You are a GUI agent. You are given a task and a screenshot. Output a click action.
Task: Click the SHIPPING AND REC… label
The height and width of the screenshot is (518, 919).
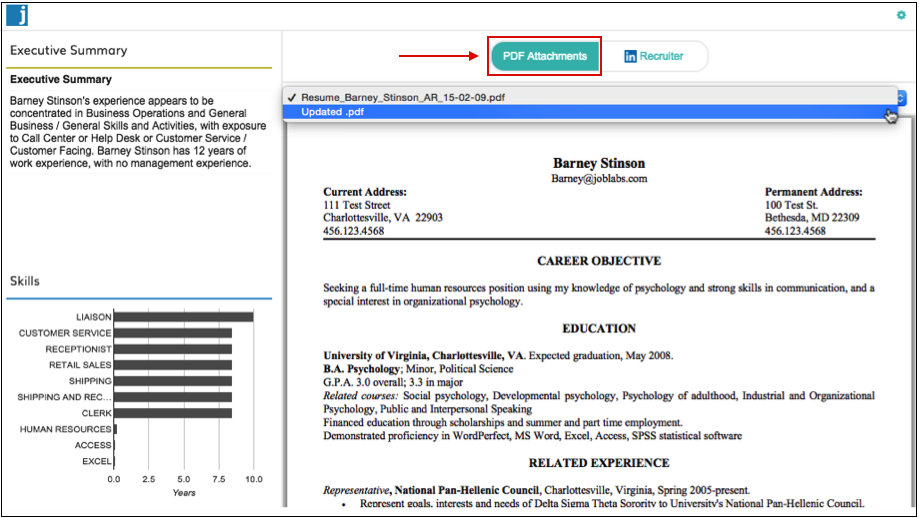[x=64, y=397]
